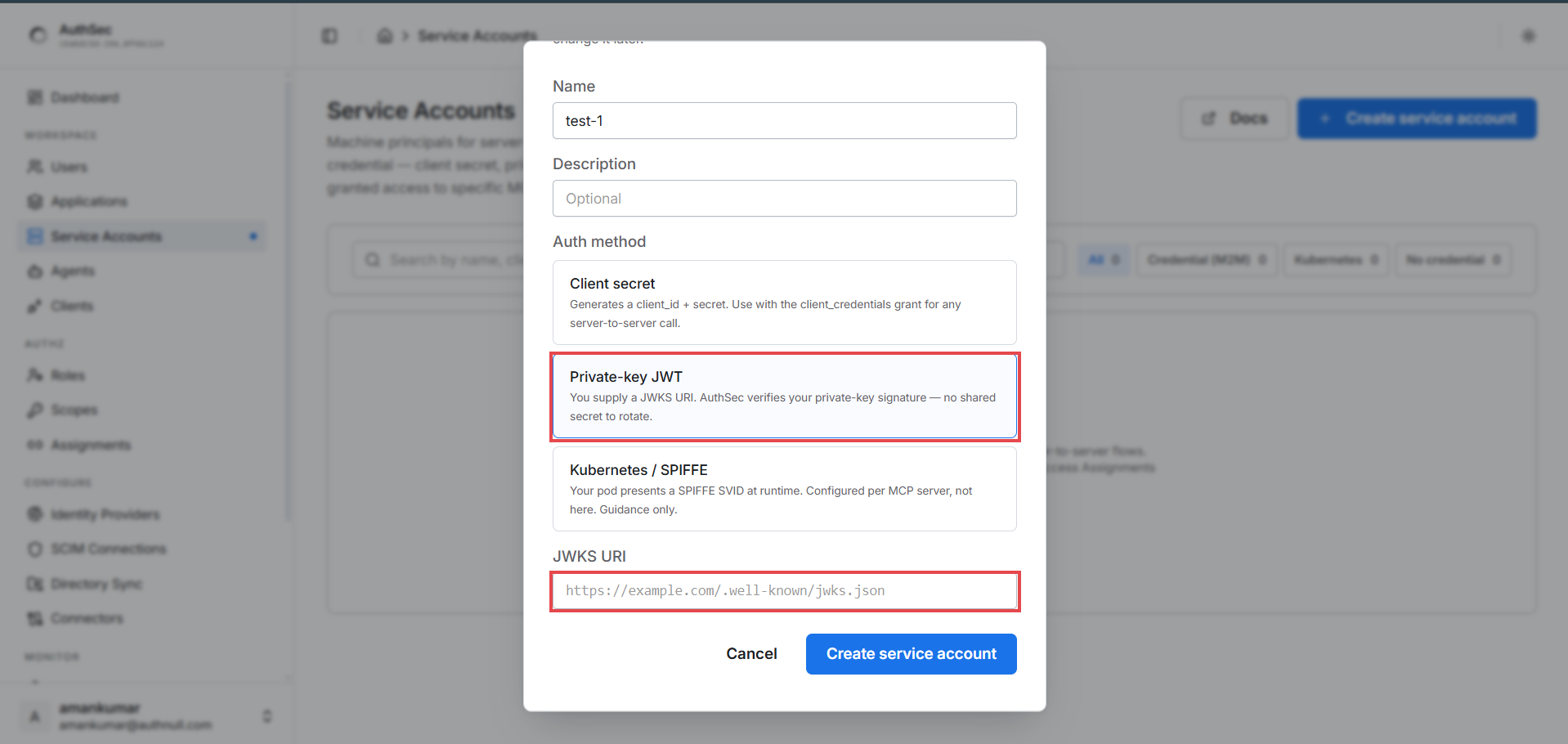This screenshot has width=1568, height=744.
Task: Toggle the theme icon at top right
Action: [1528, 36]
